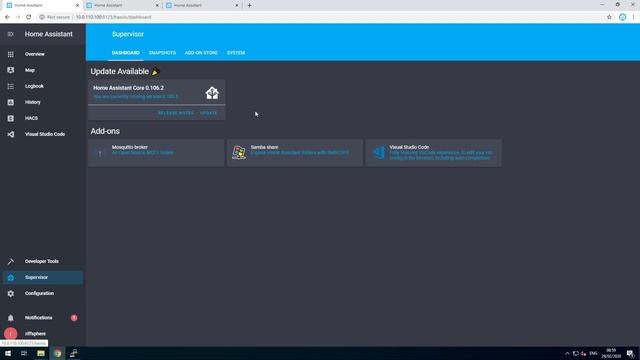Collapse the Home Assistant sidebar menu icon

[x=11, y=34]
